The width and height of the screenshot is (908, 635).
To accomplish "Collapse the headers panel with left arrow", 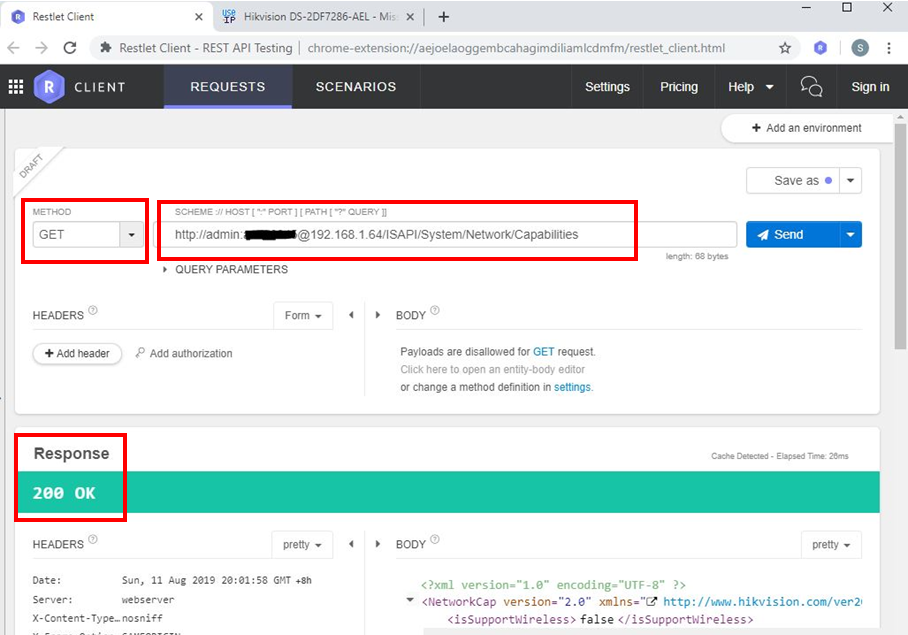I will point(351,315).
